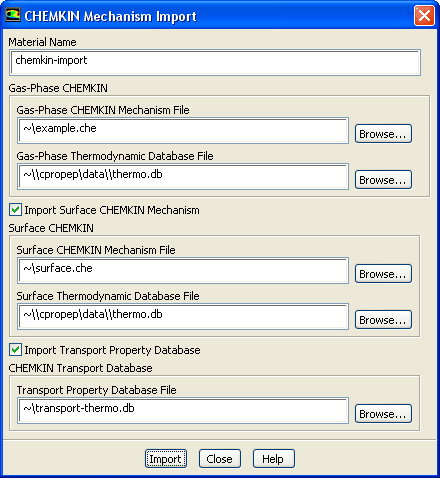440x478 pixels.
Task: Browse for the transport-thermo.db file
Action: [x=383, y=414]
